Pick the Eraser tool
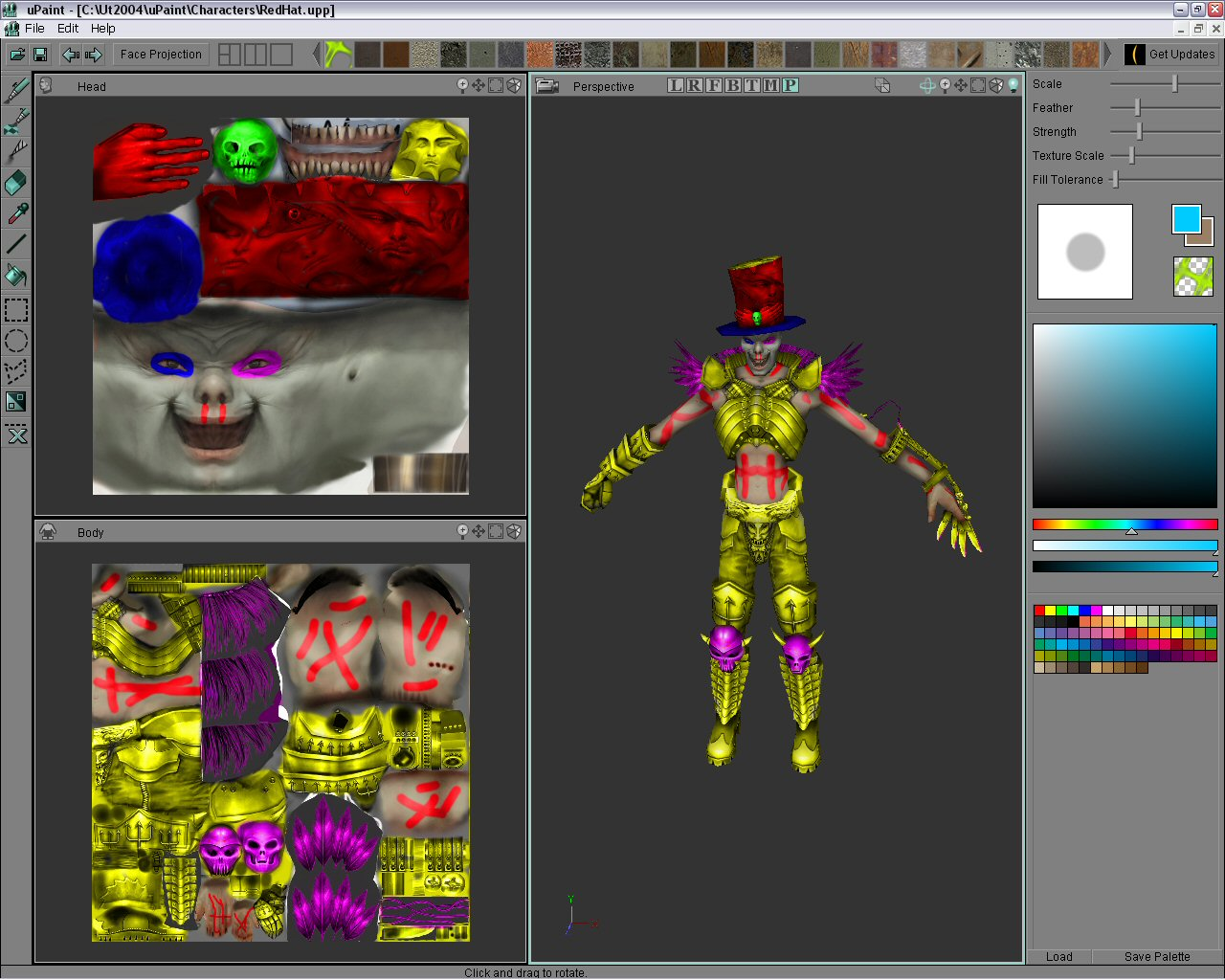This screenshot has width=1225, height=980. pyautogui.click(x=14, y=182)
